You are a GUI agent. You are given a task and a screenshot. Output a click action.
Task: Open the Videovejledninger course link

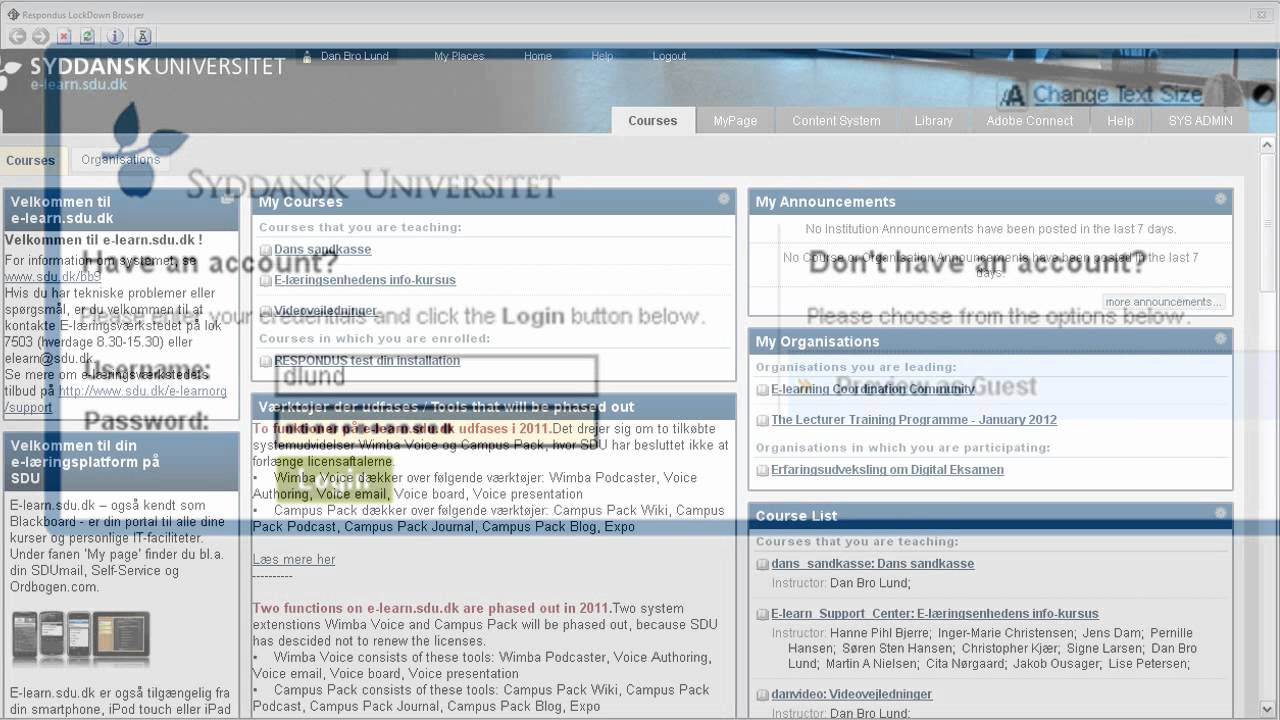[x=326, y=311]
